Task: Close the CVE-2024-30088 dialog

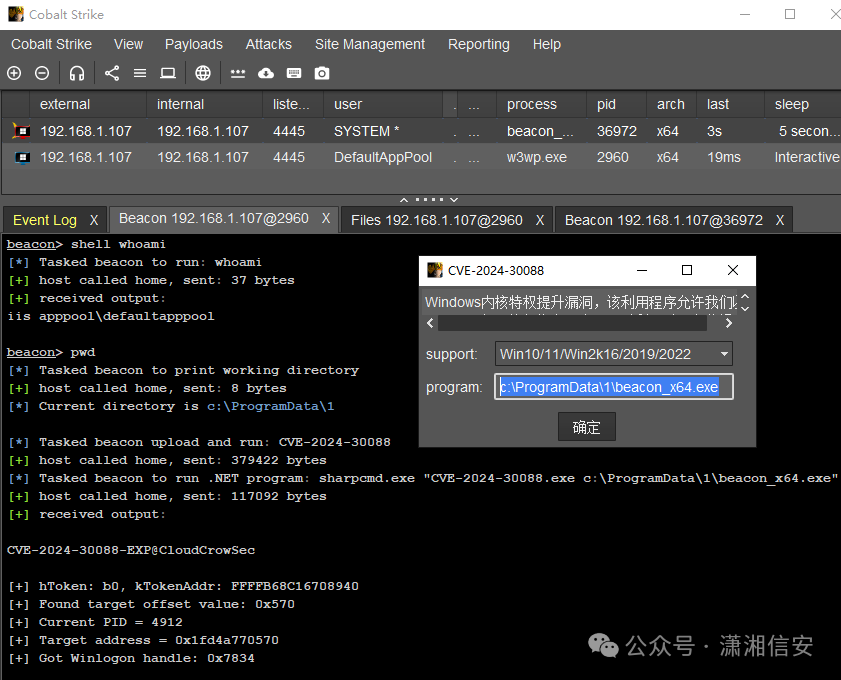Action: 733,270
